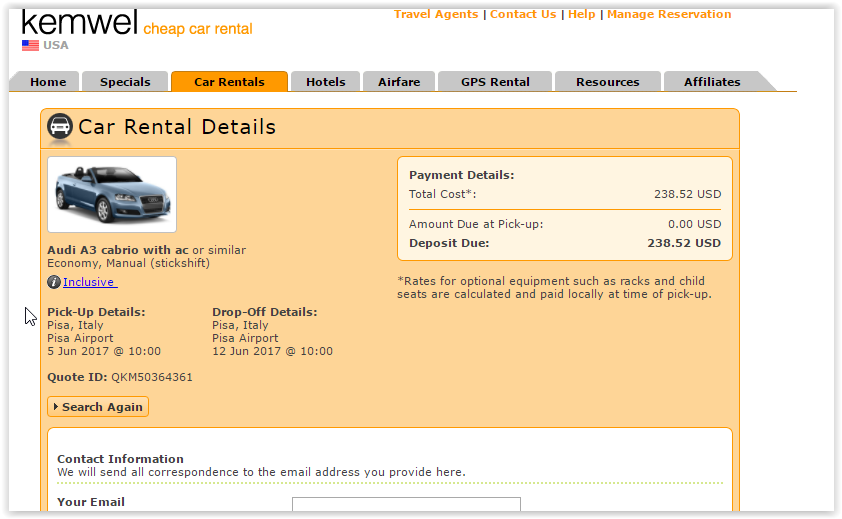This screenshot has width=842, height=519.
Task: Open the Airfare tab
Action: click(399, 82)
